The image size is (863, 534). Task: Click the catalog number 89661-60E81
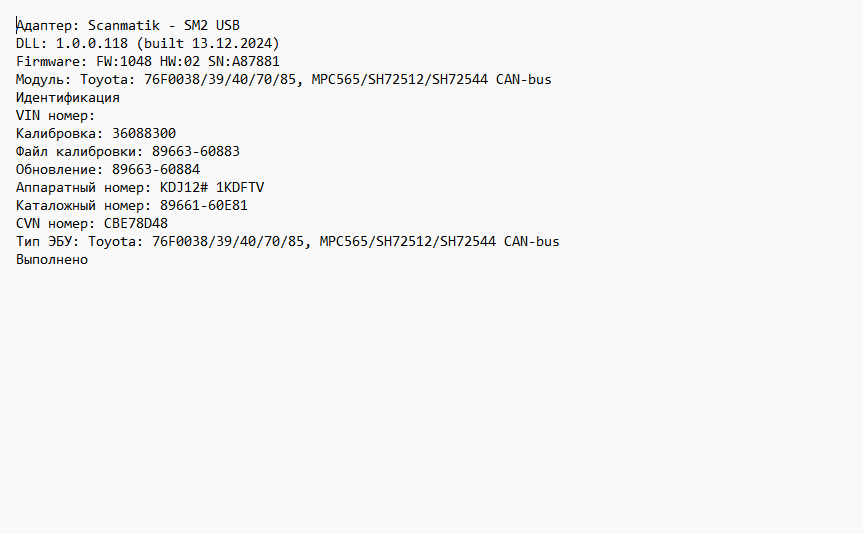(204, 206)
